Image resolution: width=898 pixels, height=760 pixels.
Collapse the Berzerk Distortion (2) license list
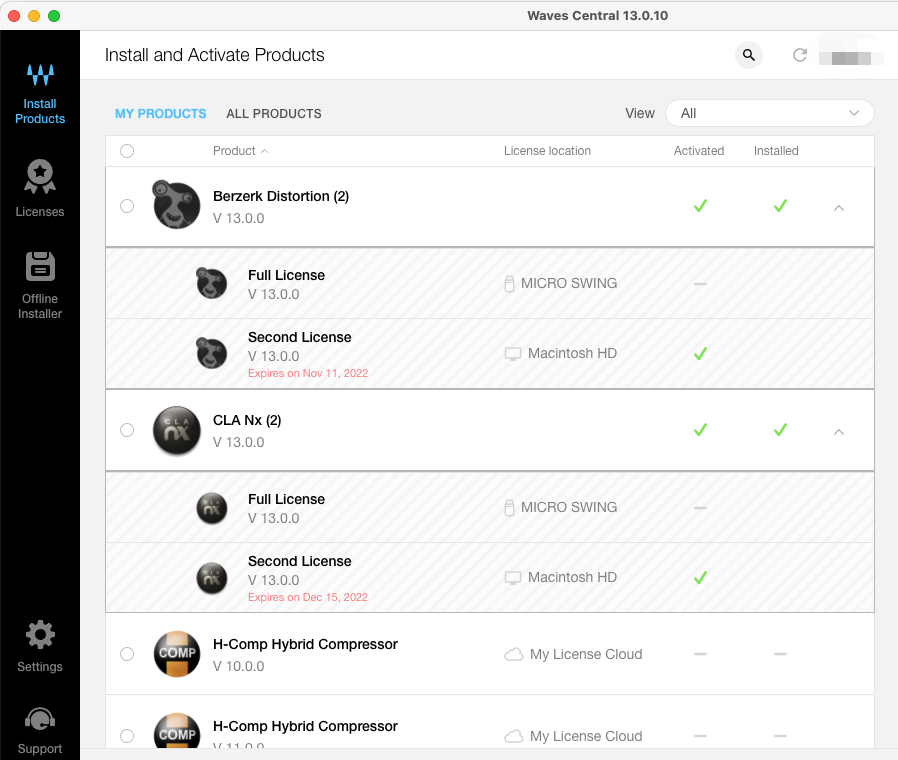pyautogui.click(x=839, y=208)
